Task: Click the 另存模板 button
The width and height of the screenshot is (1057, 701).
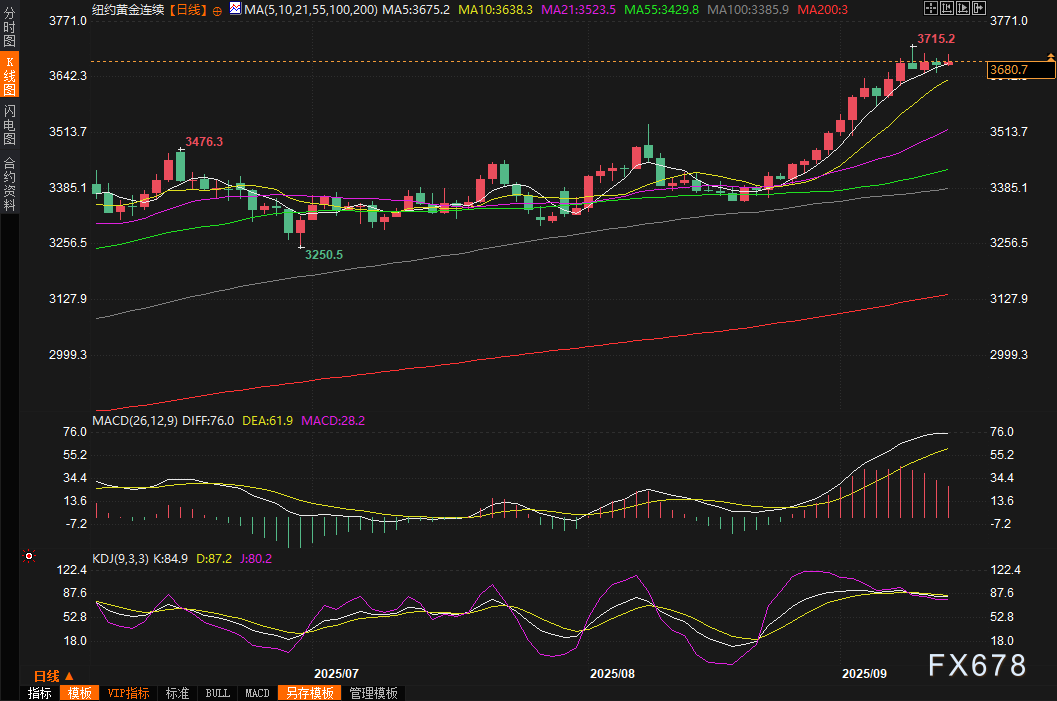Action: (x=308, y=693)
